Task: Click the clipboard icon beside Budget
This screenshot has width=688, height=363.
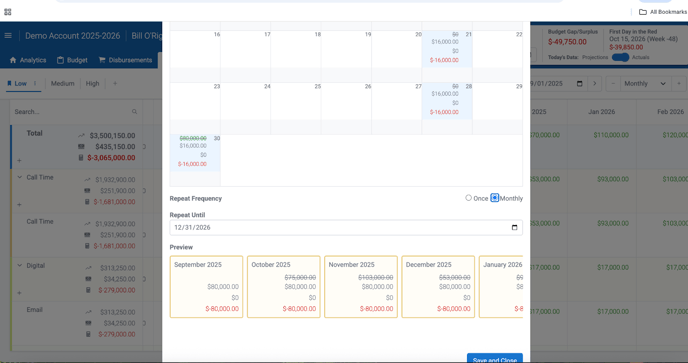Action: [x=61, y=60]
